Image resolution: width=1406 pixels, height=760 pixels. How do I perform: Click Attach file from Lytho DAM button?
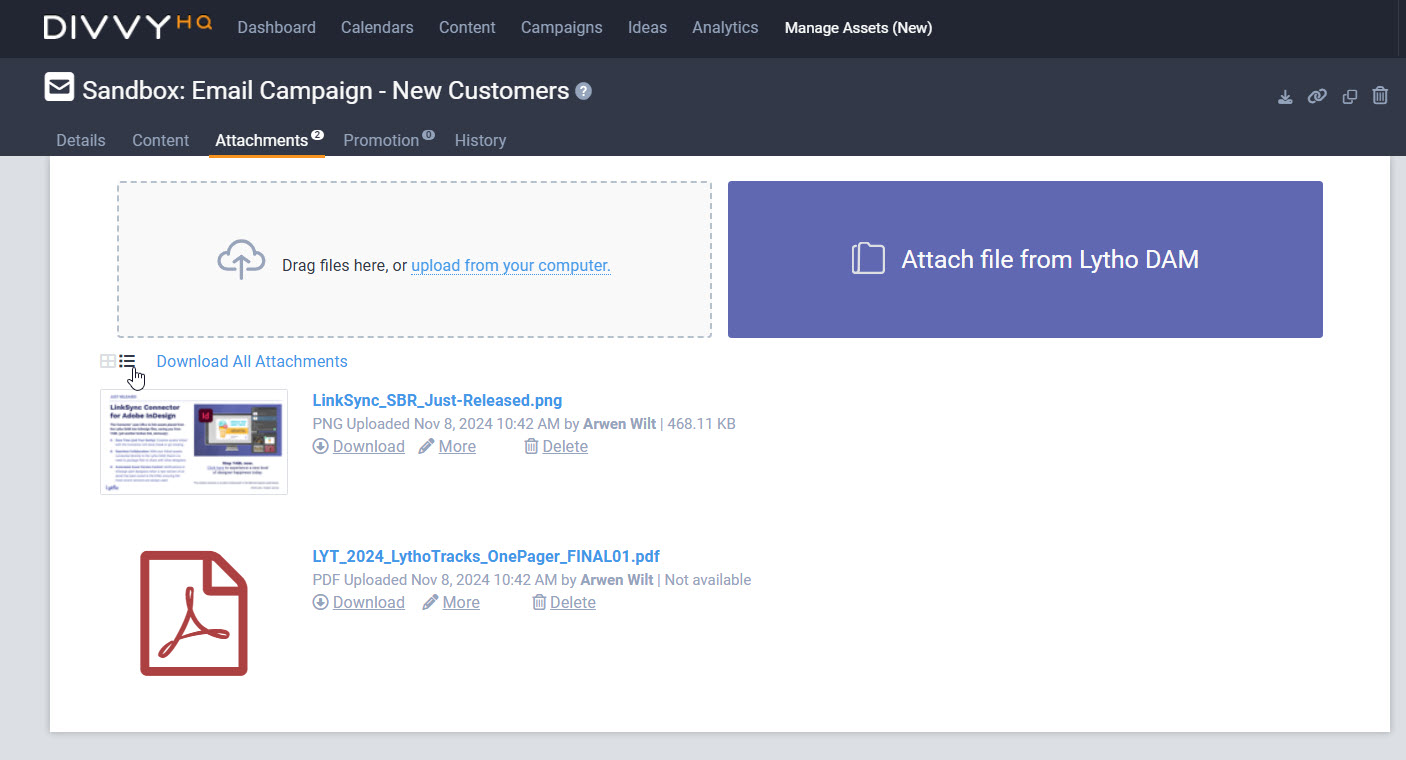(x=1025, y=259)
